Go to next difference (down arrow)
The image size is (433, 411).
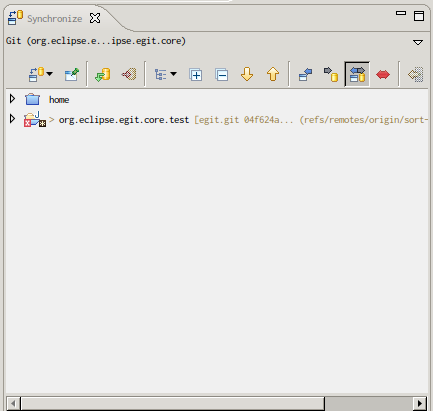(x=247, y=74)
